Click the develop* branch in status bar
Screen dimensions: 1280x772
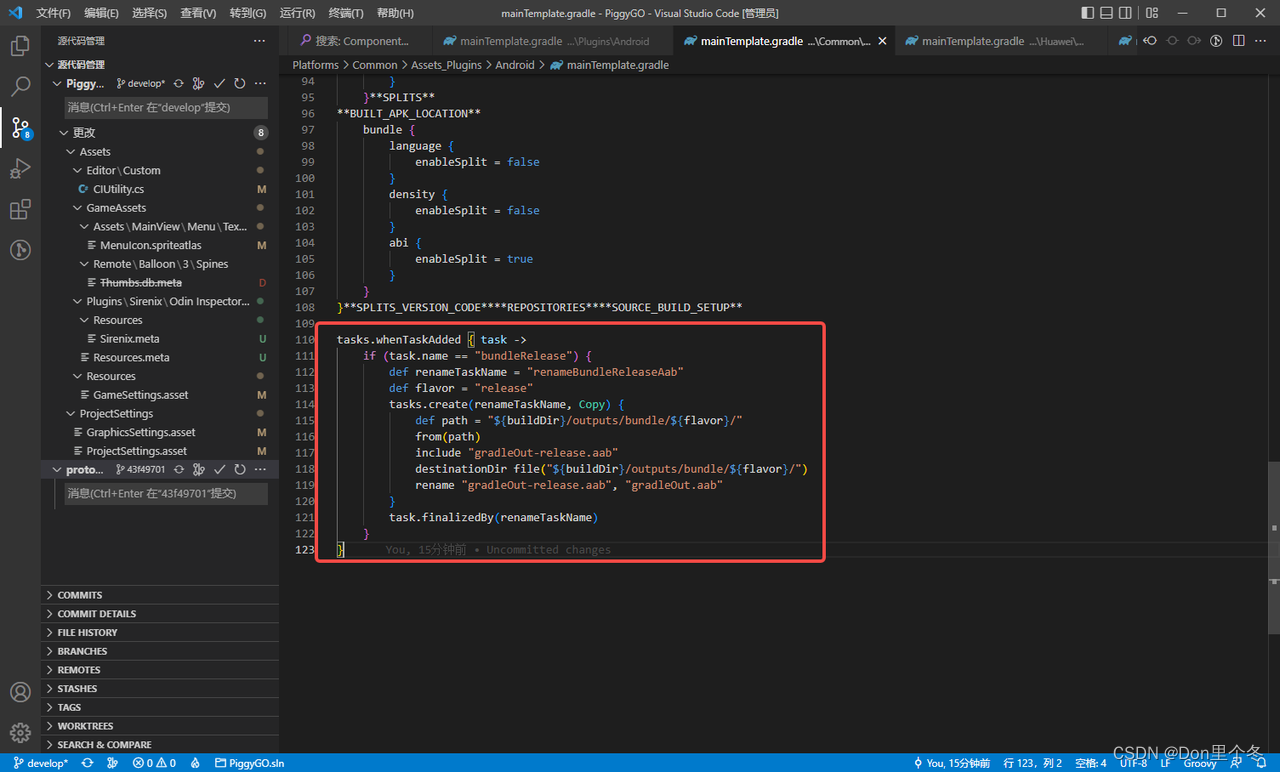[41, 763]
